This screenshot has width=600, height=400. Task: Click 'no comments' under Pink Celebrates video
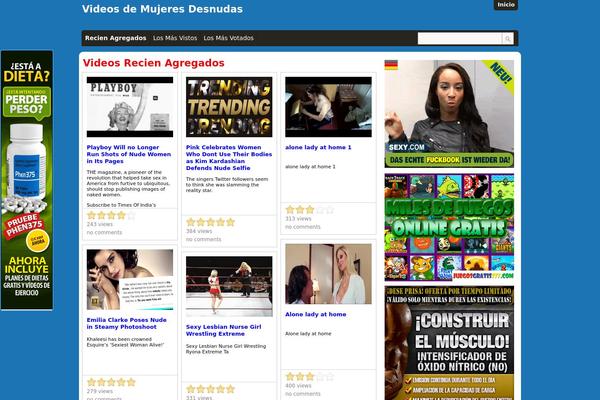click(x=203, y=239)
